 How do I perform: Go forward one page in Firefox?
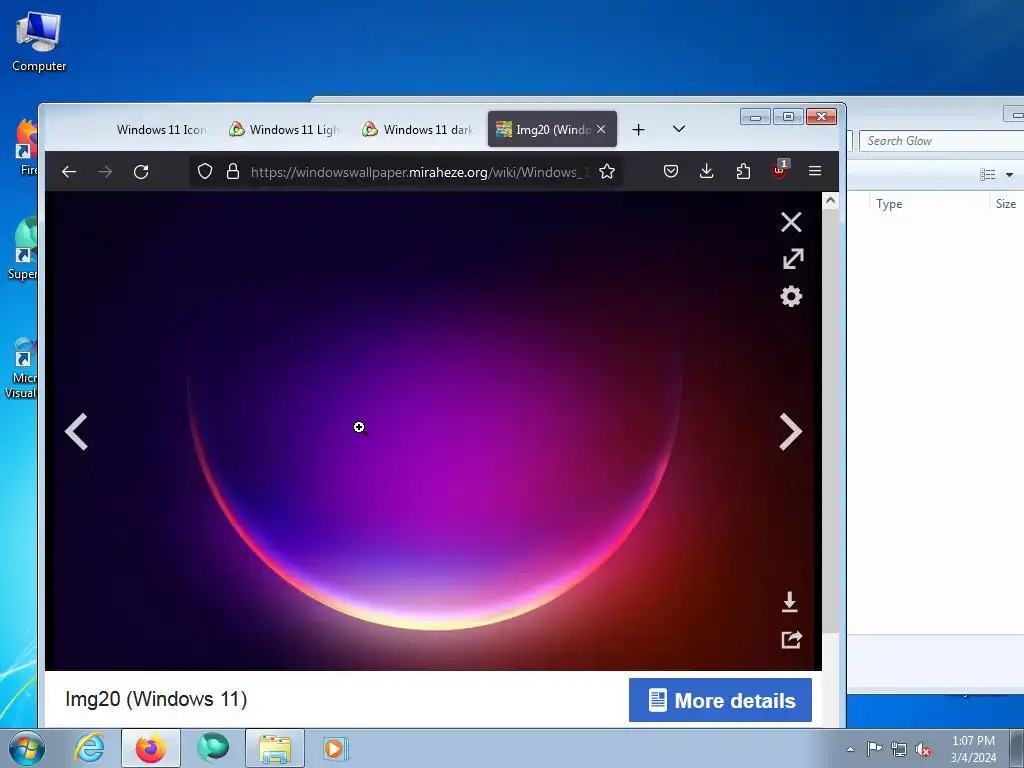[104, 172]
